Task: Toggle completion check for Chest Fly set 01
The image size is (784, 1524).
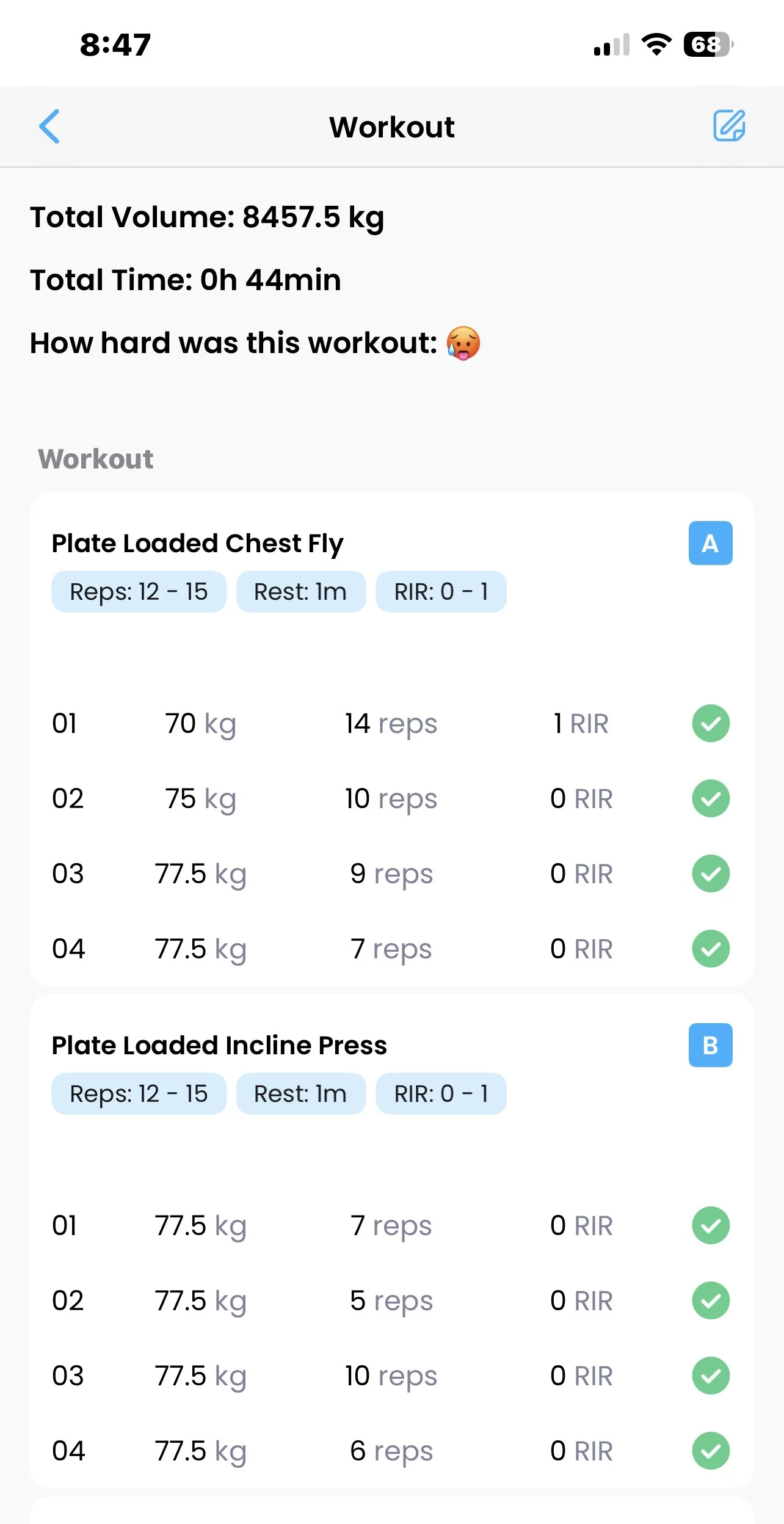Action: (x=711, y=723)
